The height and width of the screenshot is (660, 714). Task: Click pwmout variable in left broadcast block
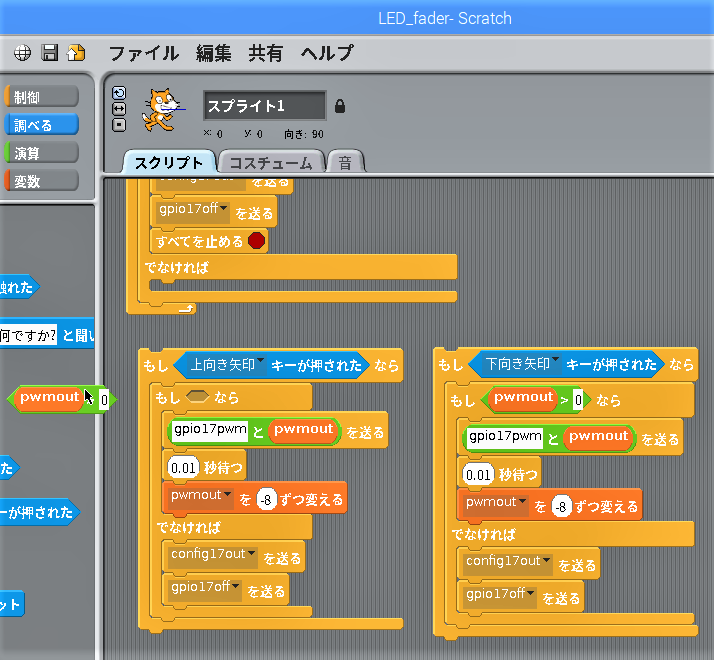click(304, 430)
